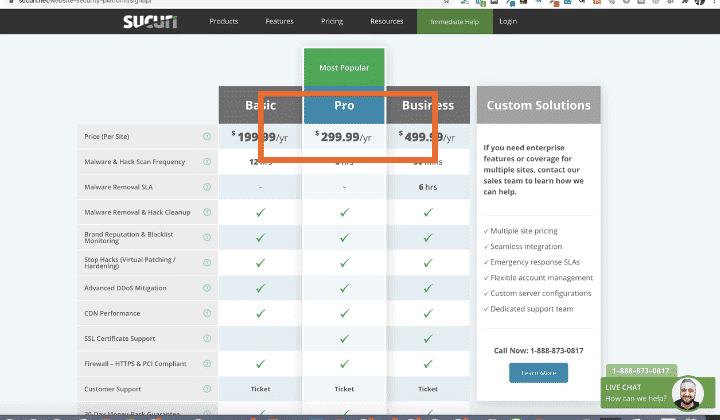
Task: Open the Resources menu
Action: click(387, 21)
